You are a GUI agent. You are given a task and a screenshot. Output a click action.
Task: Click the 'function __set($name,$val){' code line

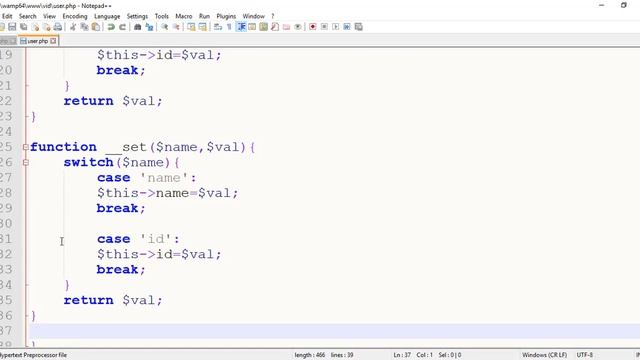142,147
